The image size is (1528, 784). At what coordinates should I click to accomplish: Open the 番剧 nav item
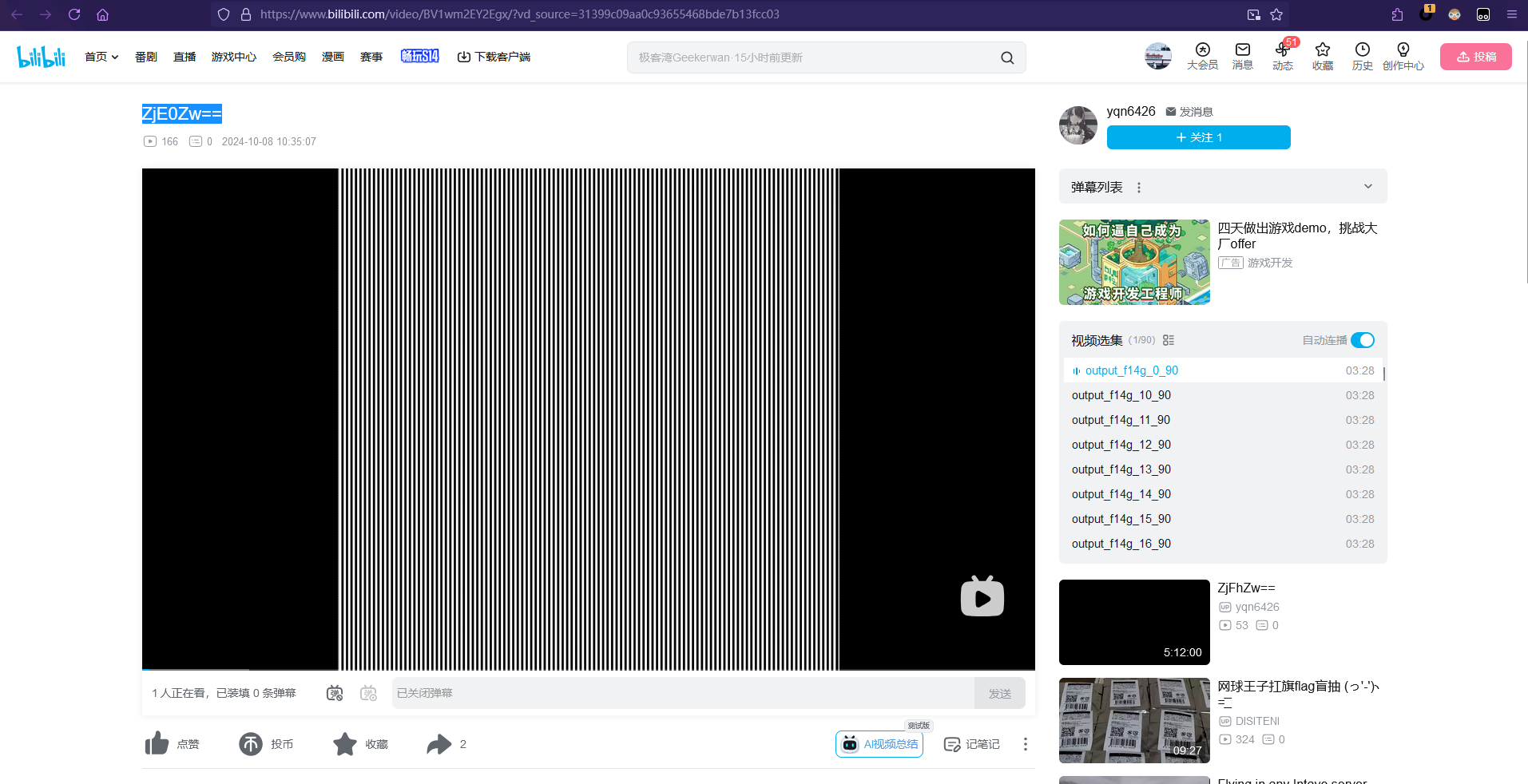(146, 57)
